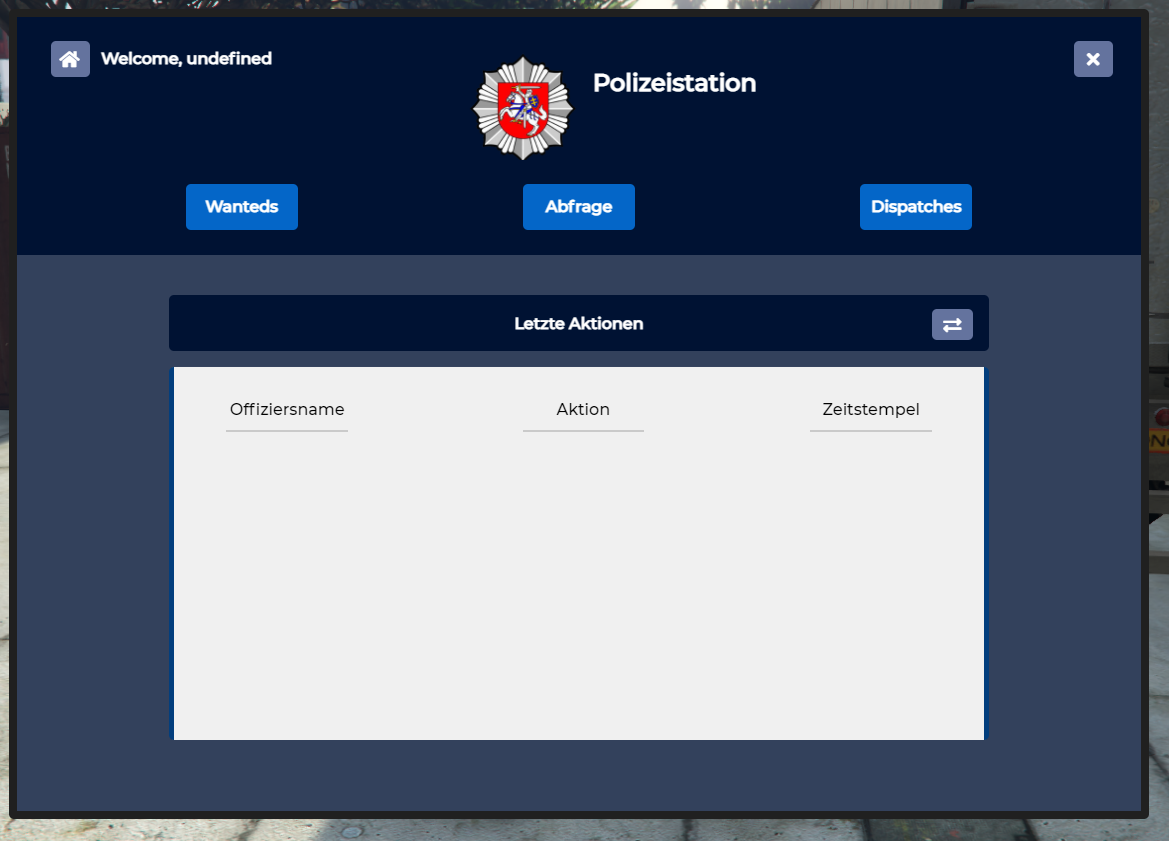
Task: Click the swap arrows icon in Letzte Aktionen
Action: tap(952, 324)
